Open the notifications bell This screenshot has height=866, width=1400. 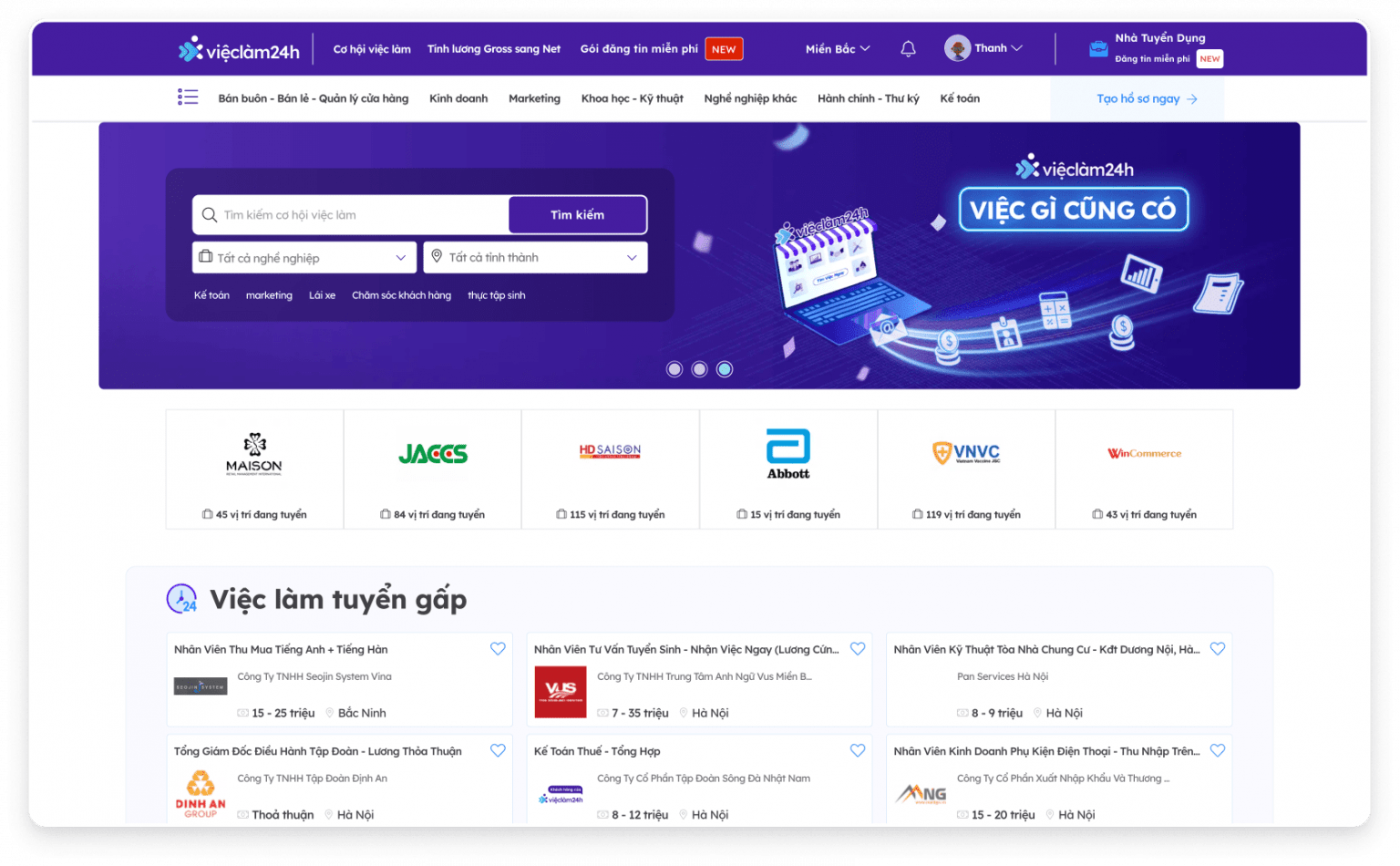pyautogui.click(x=908, y=48)
